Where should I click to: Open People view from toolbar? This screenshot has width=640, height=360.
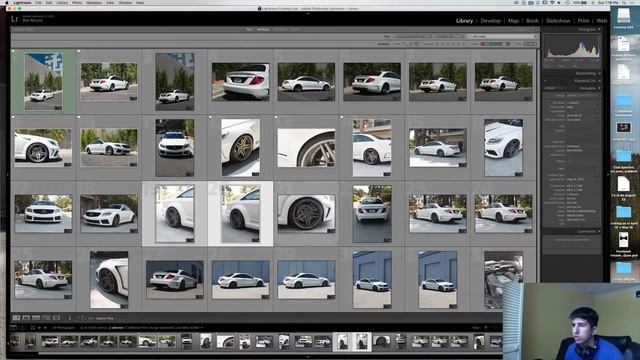(x=56, y=318)
